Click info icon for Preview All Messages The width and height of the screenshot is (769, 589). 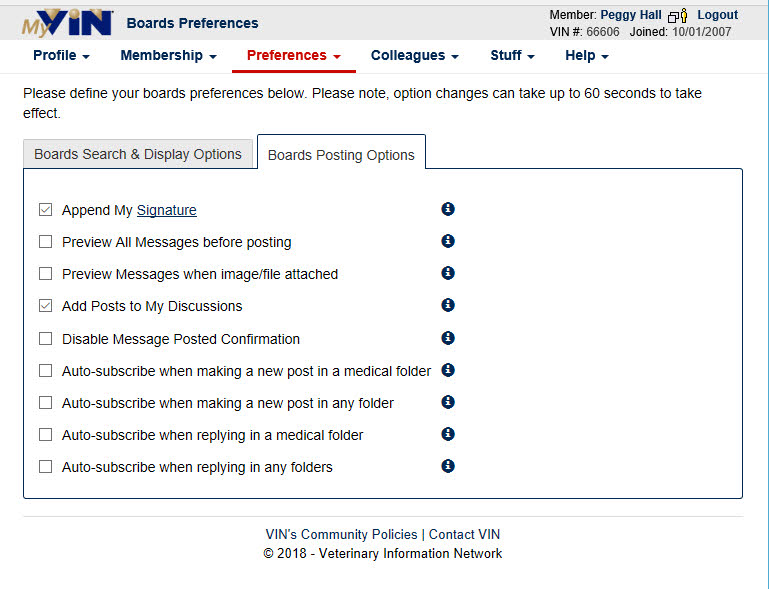tap(448, 241)
